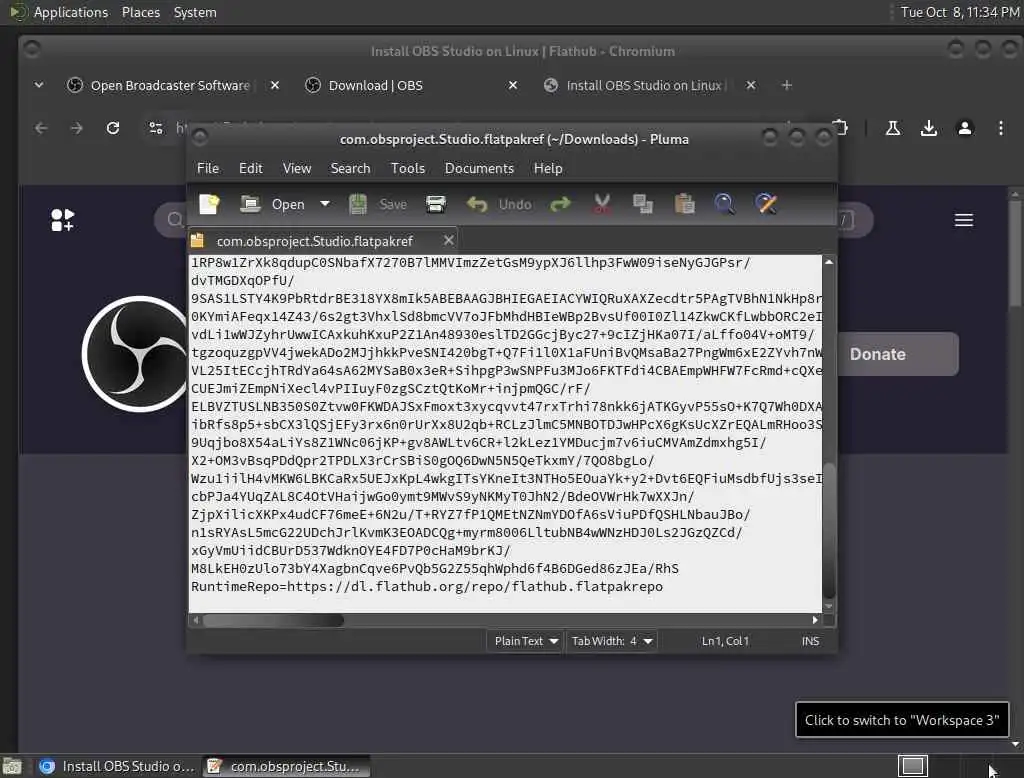Image resolution: width=1024 pixels, height=778 pixels.
Task: Open the File menu in Pluma
Action: [x=208, y=169]
